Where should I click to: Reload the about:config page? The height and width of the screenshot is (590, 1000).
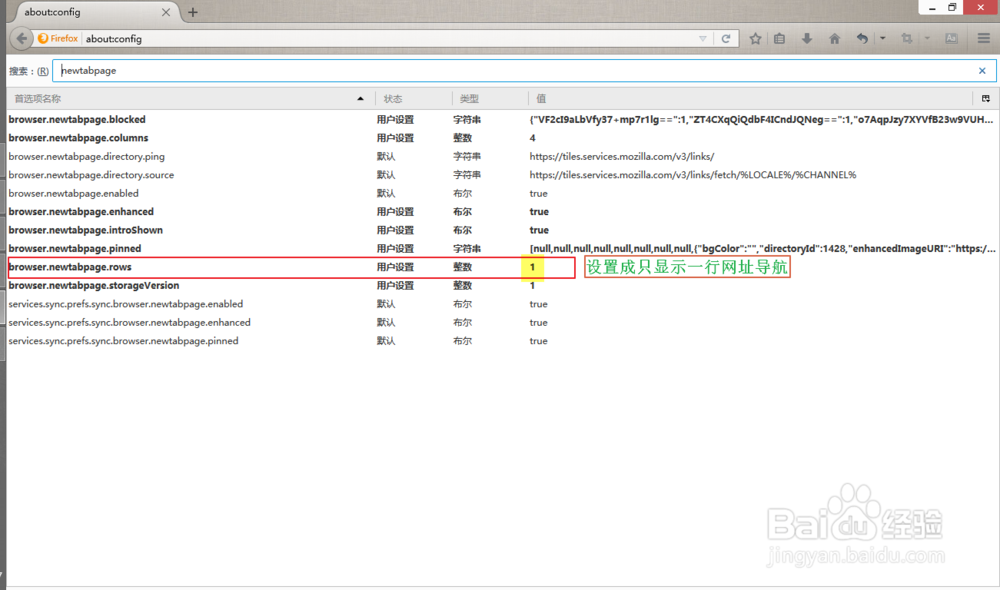click(x=726, y=38)
